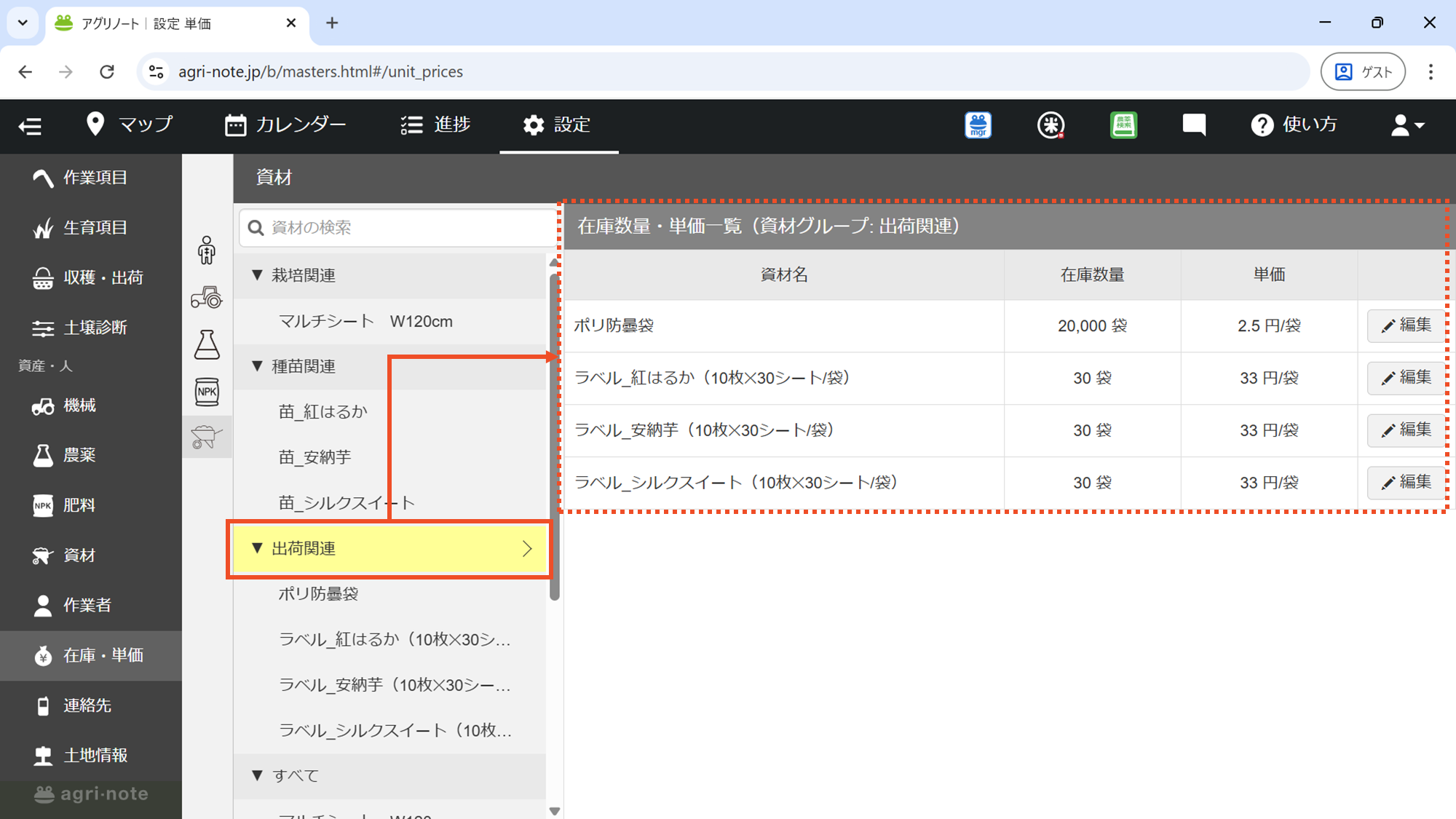Open the green 農薬検索 book icon

click(1123, 125)
